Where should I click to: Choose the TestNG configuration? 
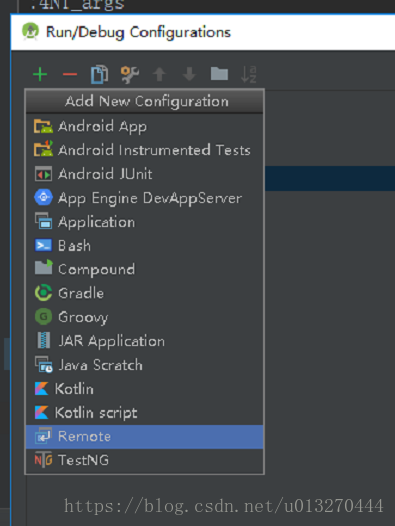coord(145,460)
